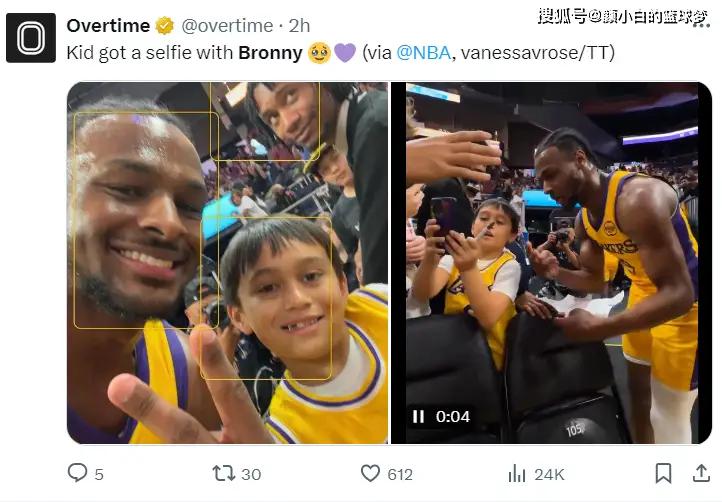The width and height of the screenshot is (722, 502).
Task: Click the 24K views count
Action: click(x=549, y=474)
